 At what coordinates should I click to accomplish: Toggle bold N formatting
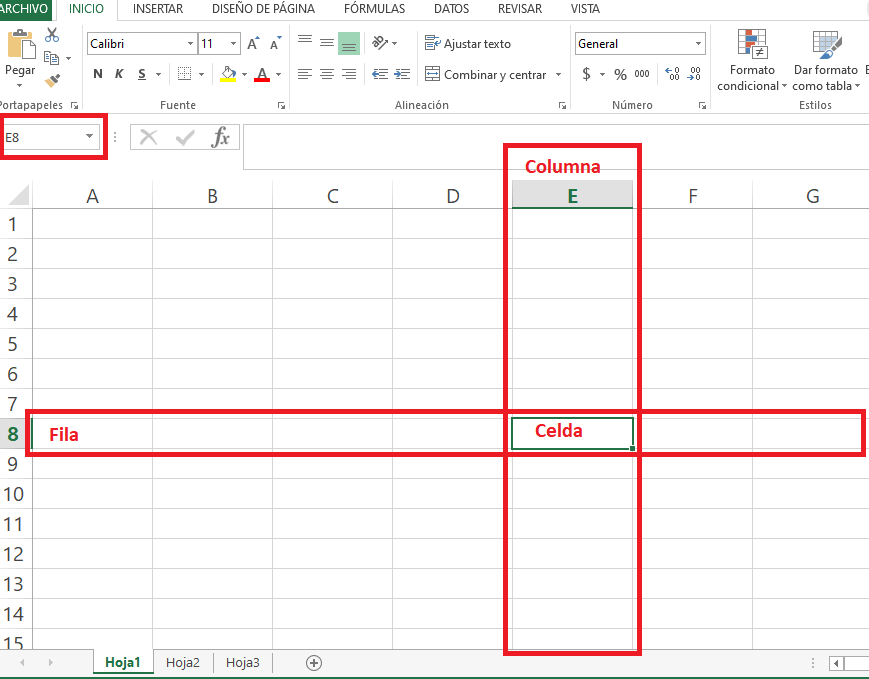tap(98, 74)
